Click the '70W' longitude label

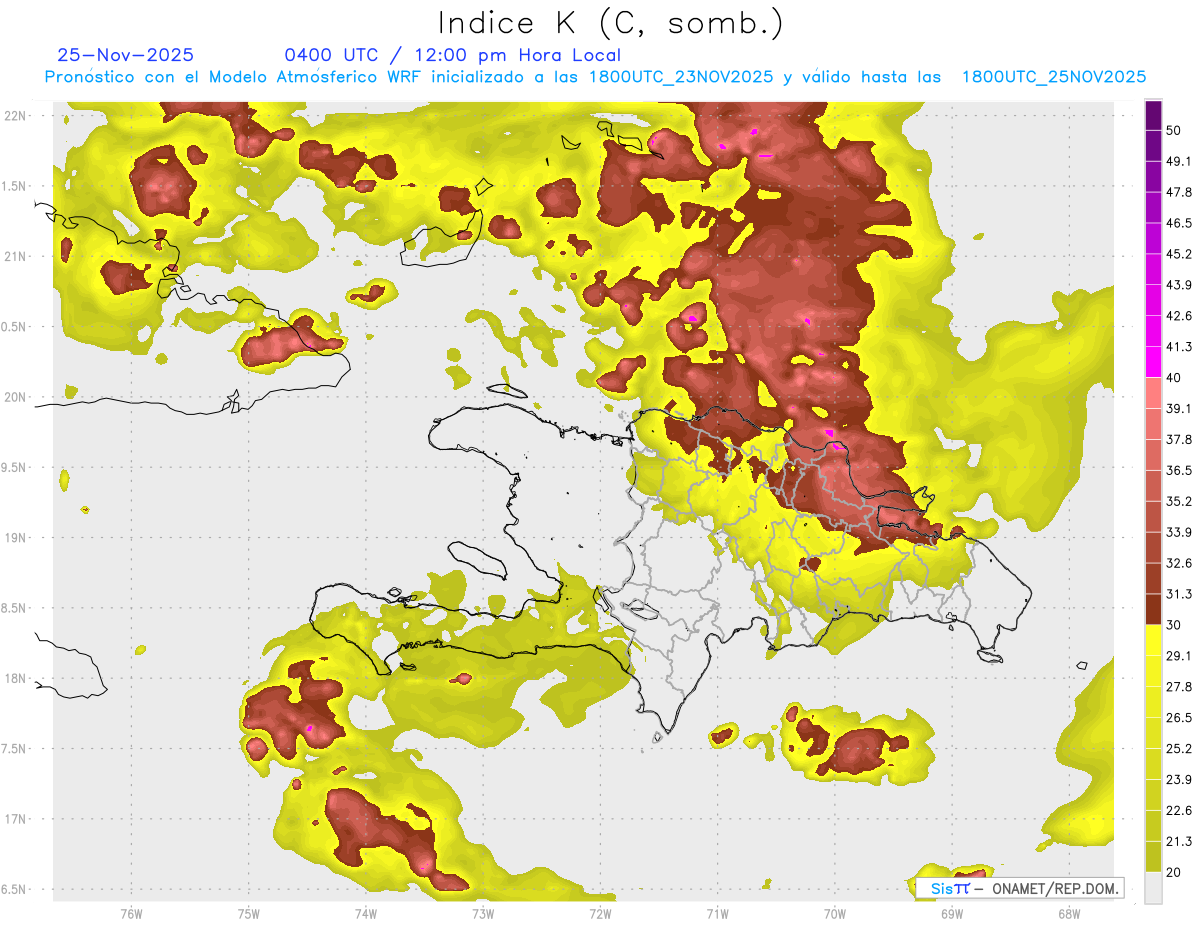click(835, 914)
